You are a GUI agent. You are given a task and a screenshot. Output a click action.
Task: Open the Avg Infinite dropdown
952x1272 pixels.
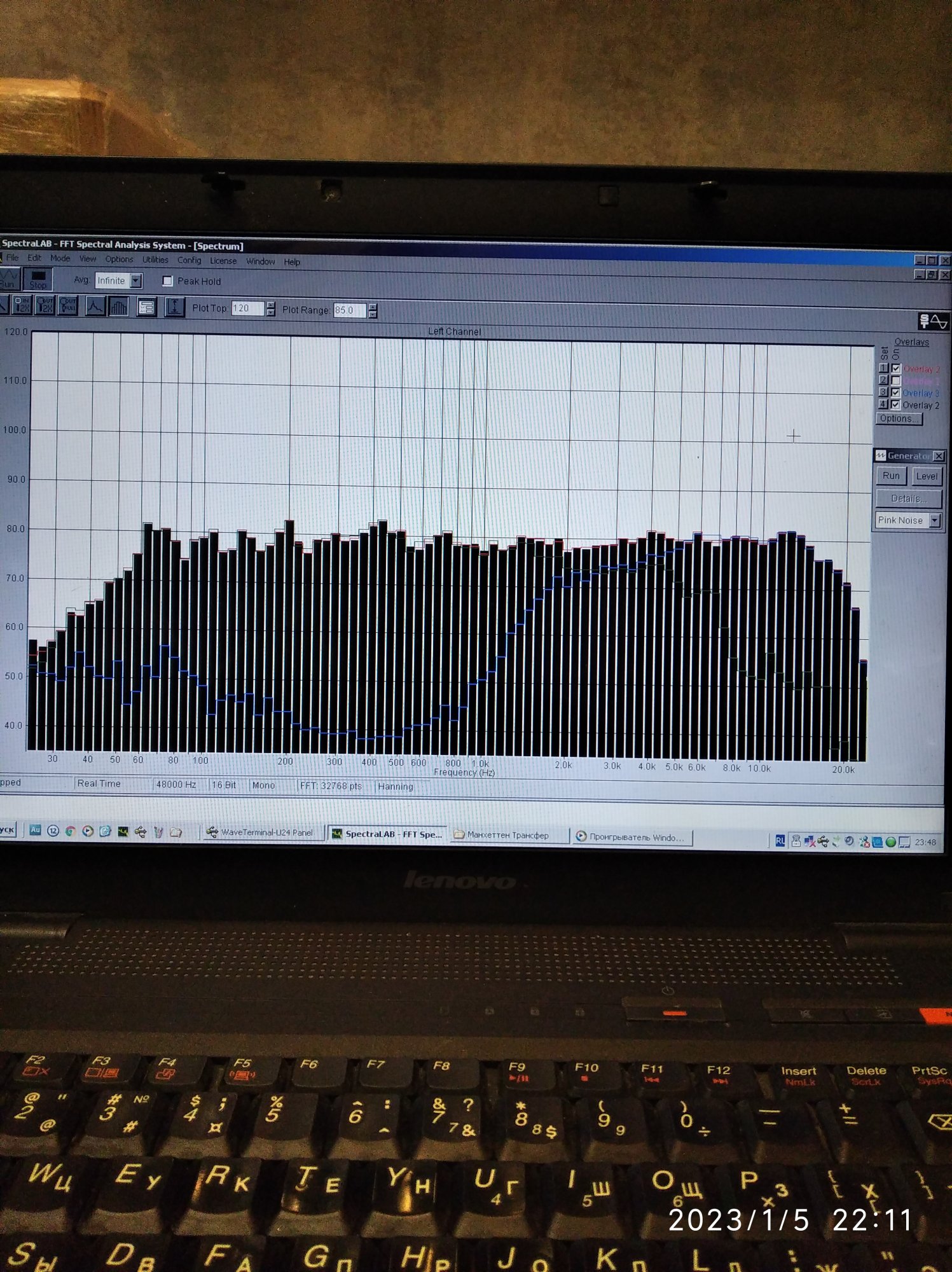[x=135, y=280]
